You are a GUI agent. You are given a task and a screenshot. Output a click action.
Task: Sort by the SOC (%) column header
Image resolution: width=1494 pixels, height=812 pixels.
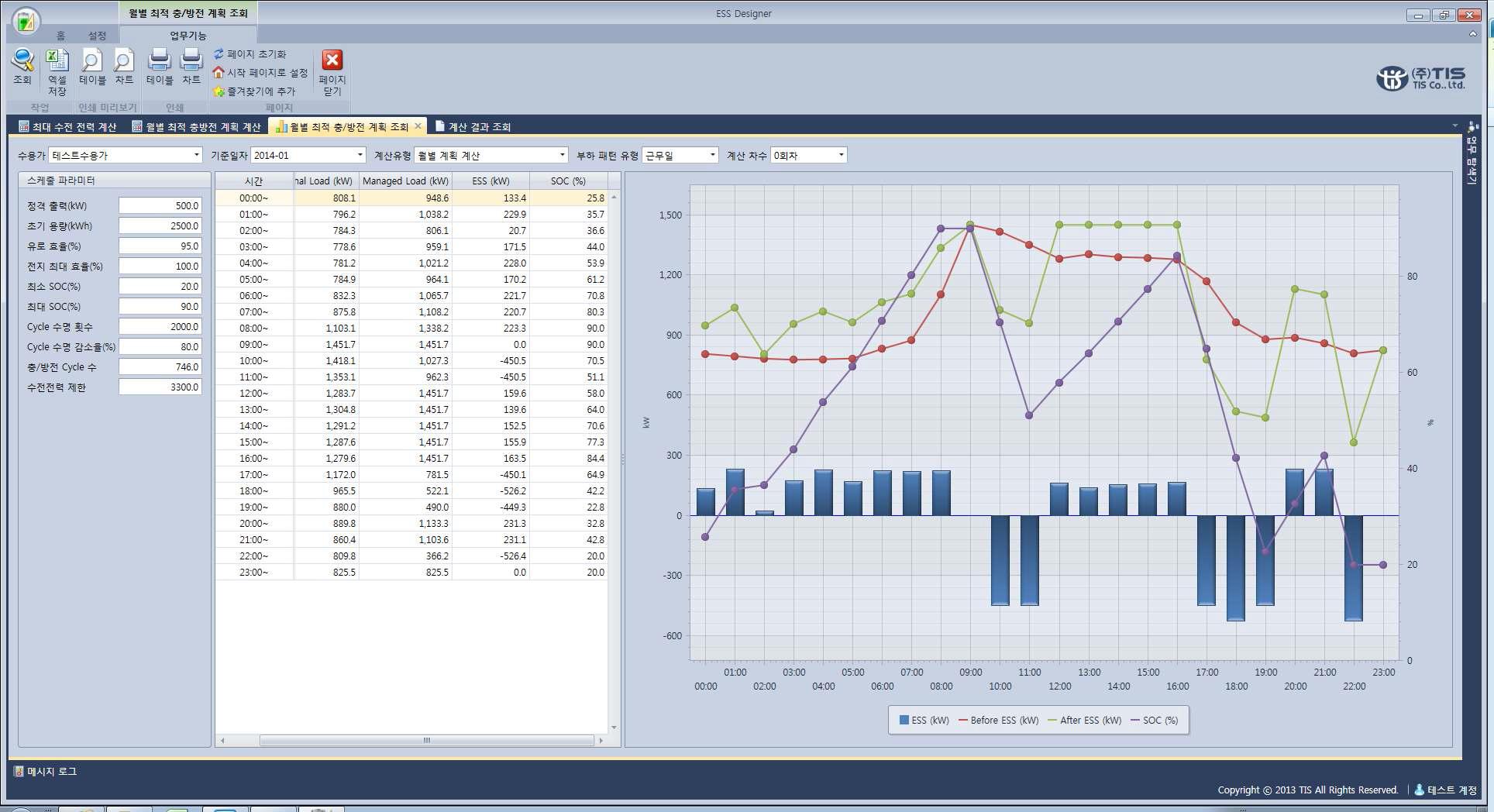[x=568, y=181]
